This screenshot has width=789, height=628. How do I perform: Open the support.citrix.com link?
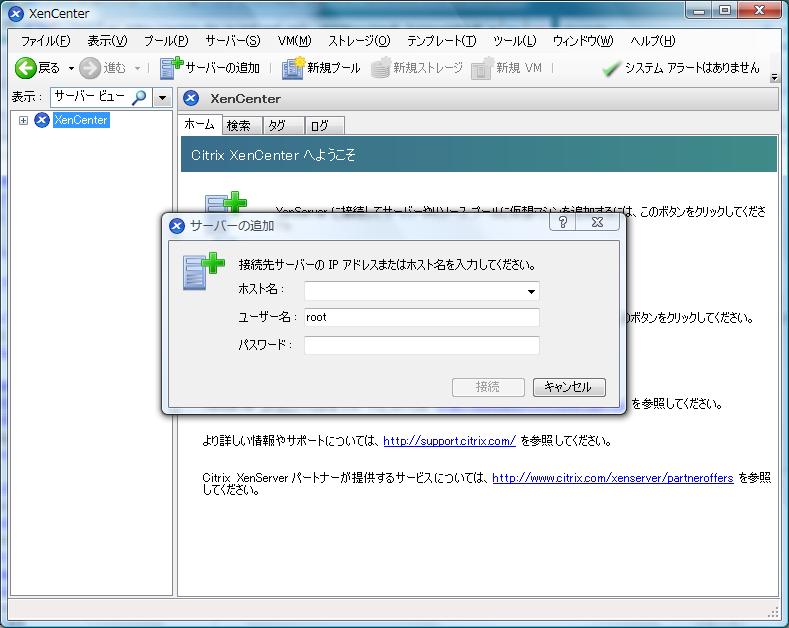coord(449,441)
